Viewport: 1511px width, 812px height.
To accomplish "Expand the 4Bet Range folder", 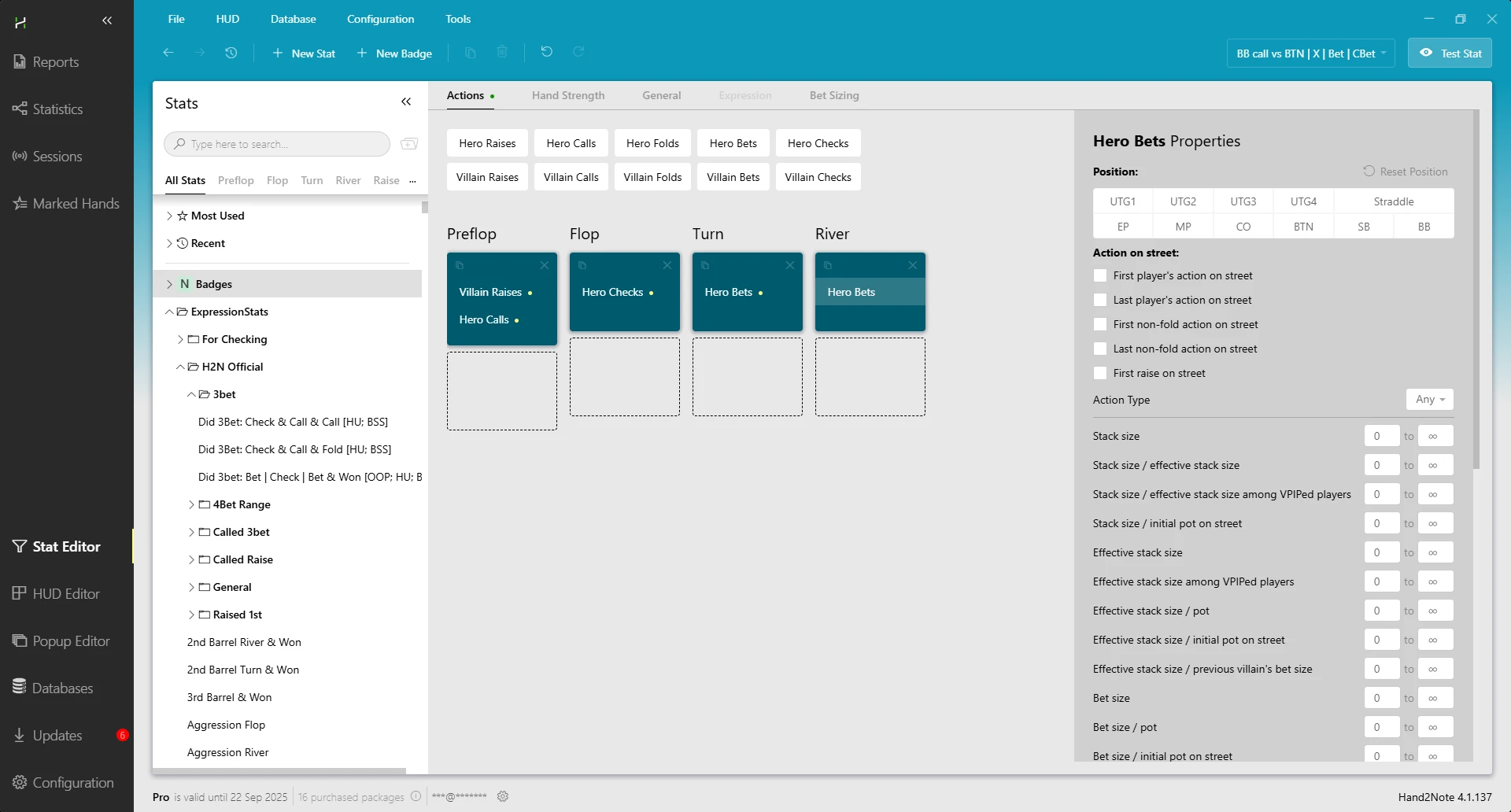I will pos(191,504).
